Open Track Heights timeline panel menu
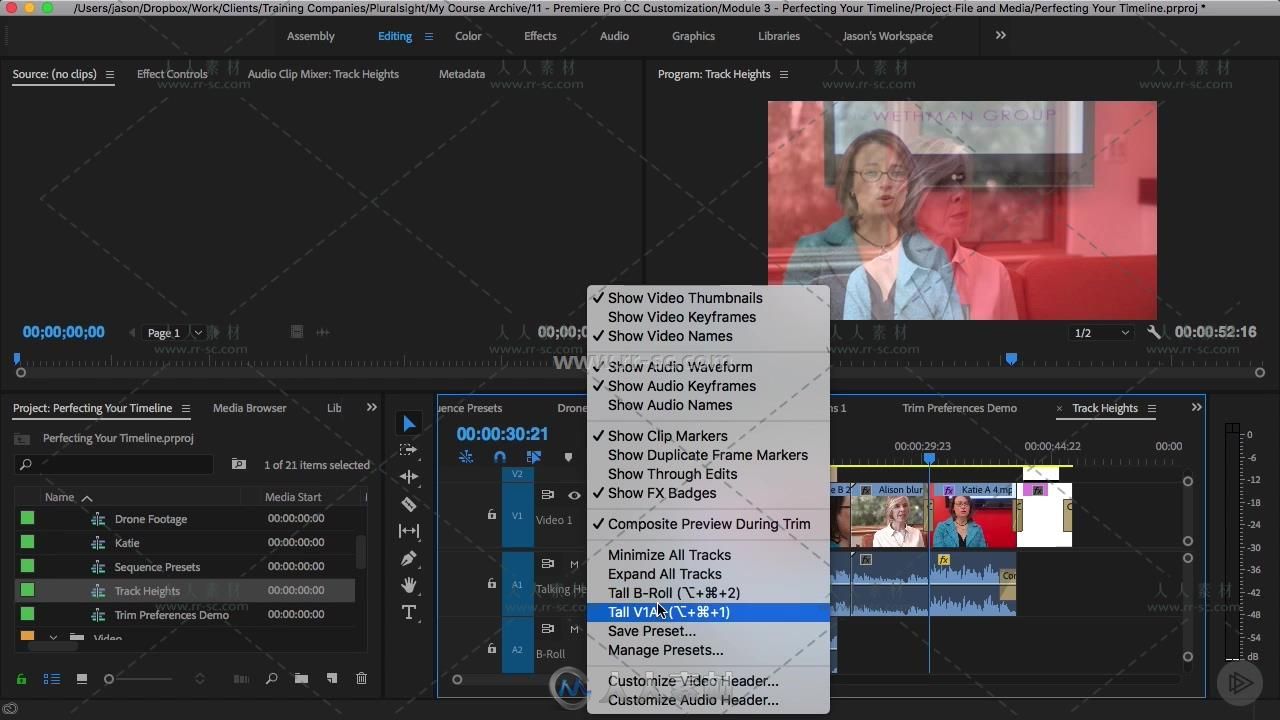The width and height of the screenshot is (1280, 720). coord(1152,408)
